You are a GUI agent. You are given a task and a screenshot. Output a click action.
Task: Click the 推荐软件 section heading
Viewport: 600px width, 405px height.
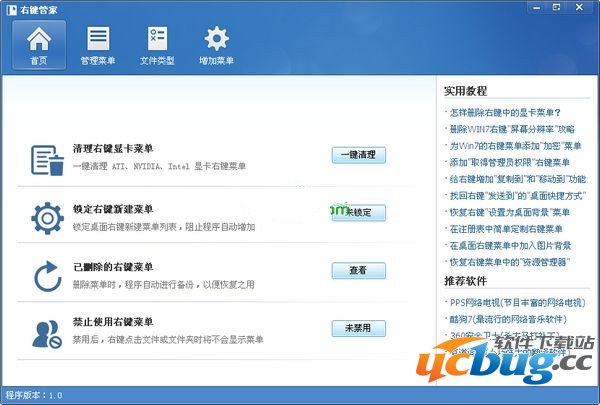click(465, 281)
